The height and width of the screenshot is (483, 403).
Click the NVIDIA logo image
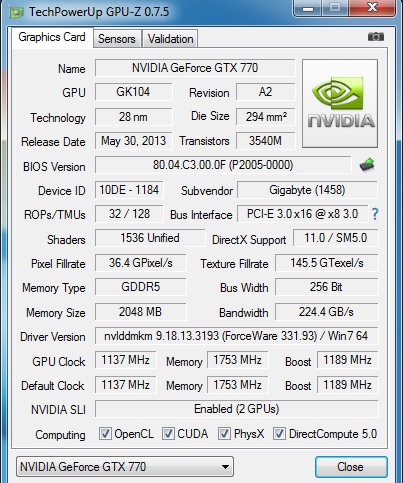point(340,103)
